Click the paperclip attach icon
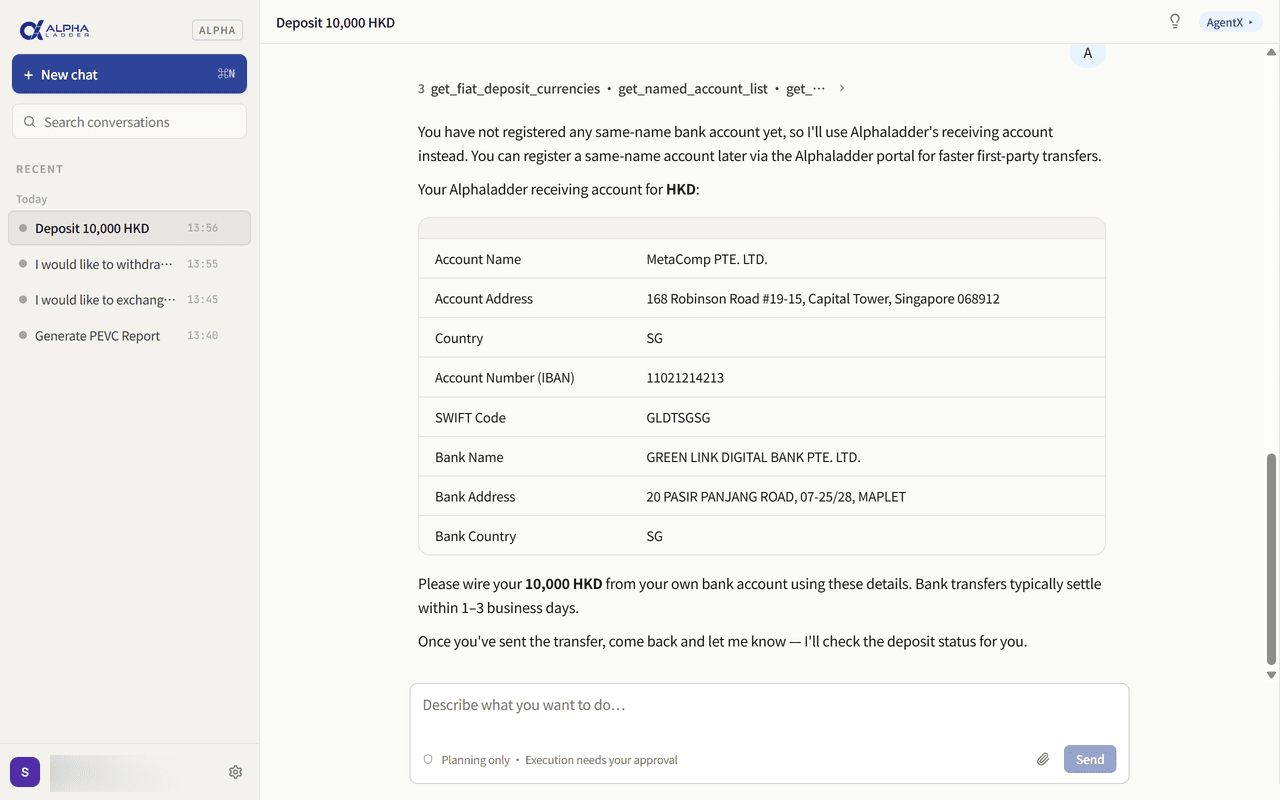The width and height of the screenshot is (1280, 800). click(1043, 759)
